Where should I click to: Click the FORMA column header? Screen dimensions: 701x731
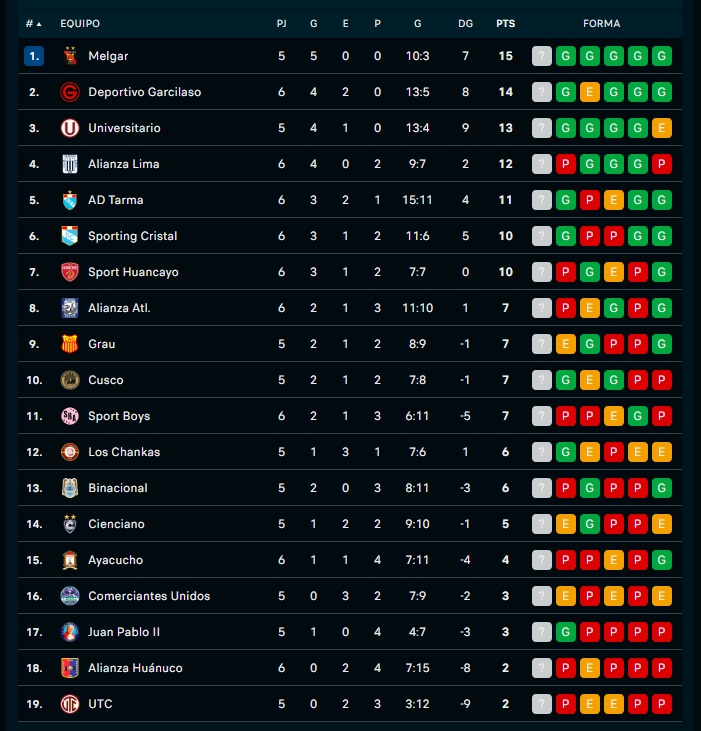click(x=601, y=23)
